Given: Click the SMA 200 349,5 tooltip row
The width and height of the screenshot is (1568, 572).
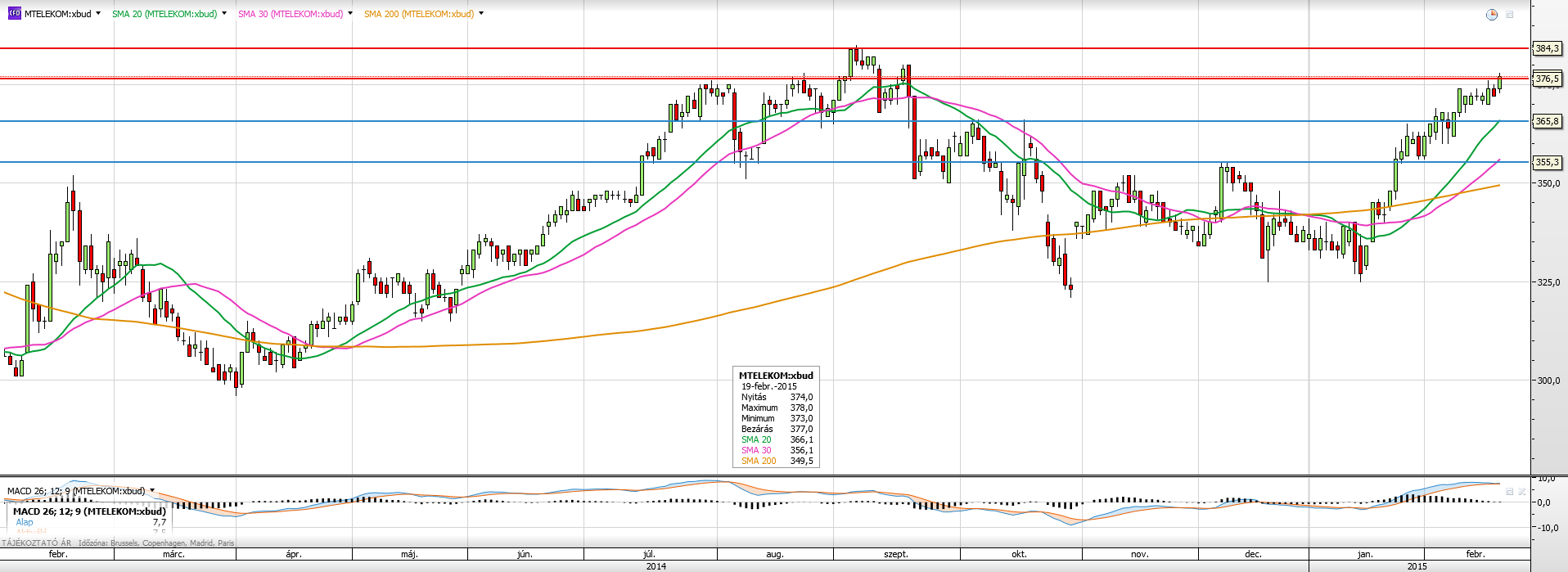Looking at the screenshot, I should coord(777,461).
